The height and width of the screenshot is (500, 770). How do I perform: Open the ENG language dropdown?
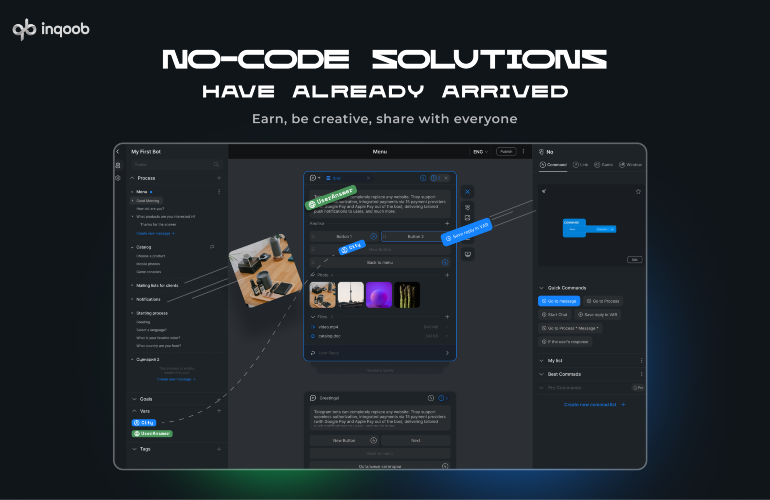[x=480, y=152]
